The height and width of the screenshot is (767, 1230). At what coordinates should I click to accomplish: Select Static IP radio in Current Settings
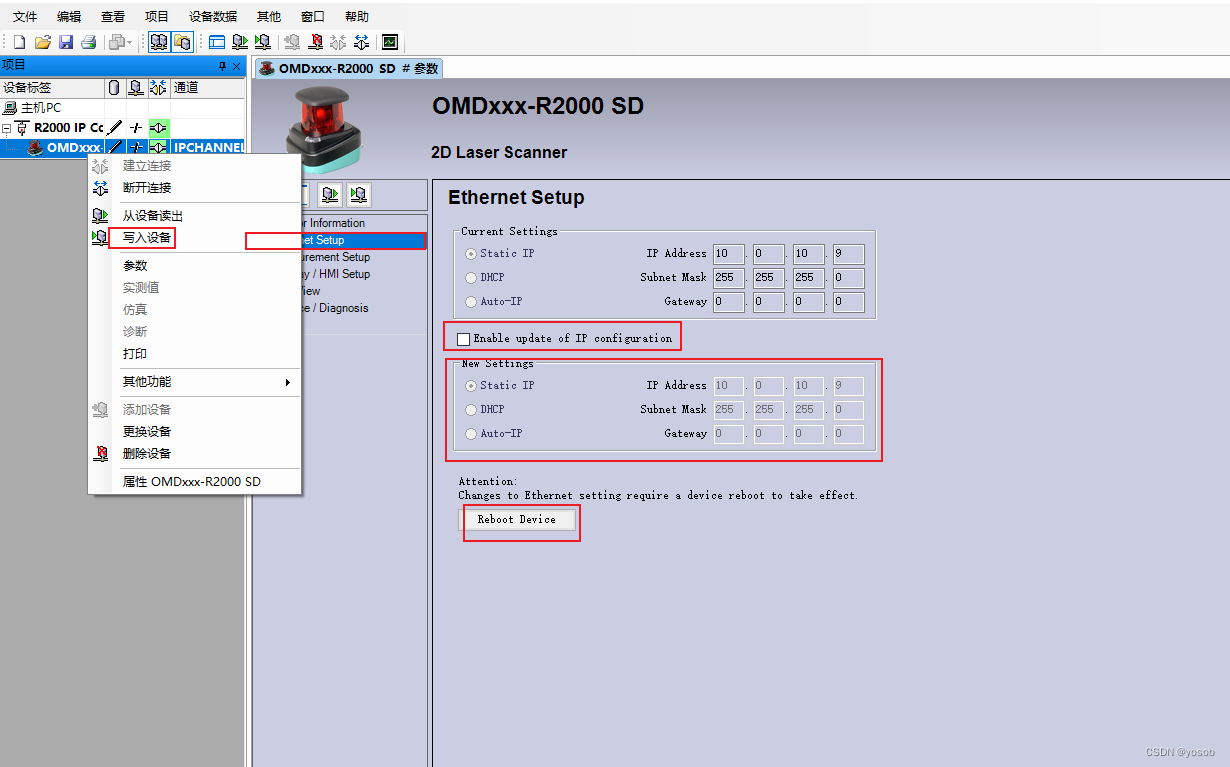click(471, 254)
